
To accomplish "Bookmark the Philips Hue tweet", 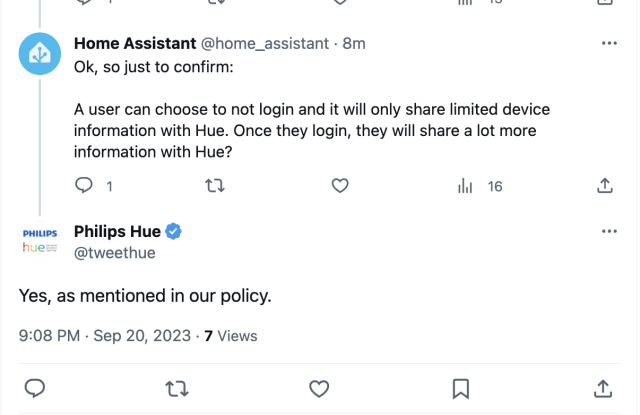I will [x=461, y=388].
